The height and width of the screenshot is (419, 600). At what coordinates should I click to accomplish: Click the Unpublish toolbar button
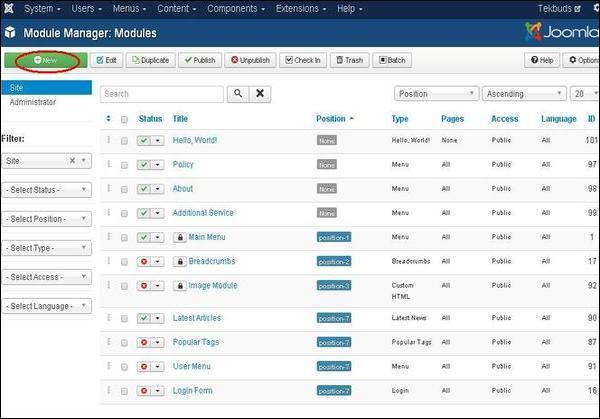click(x=250, y=60)
